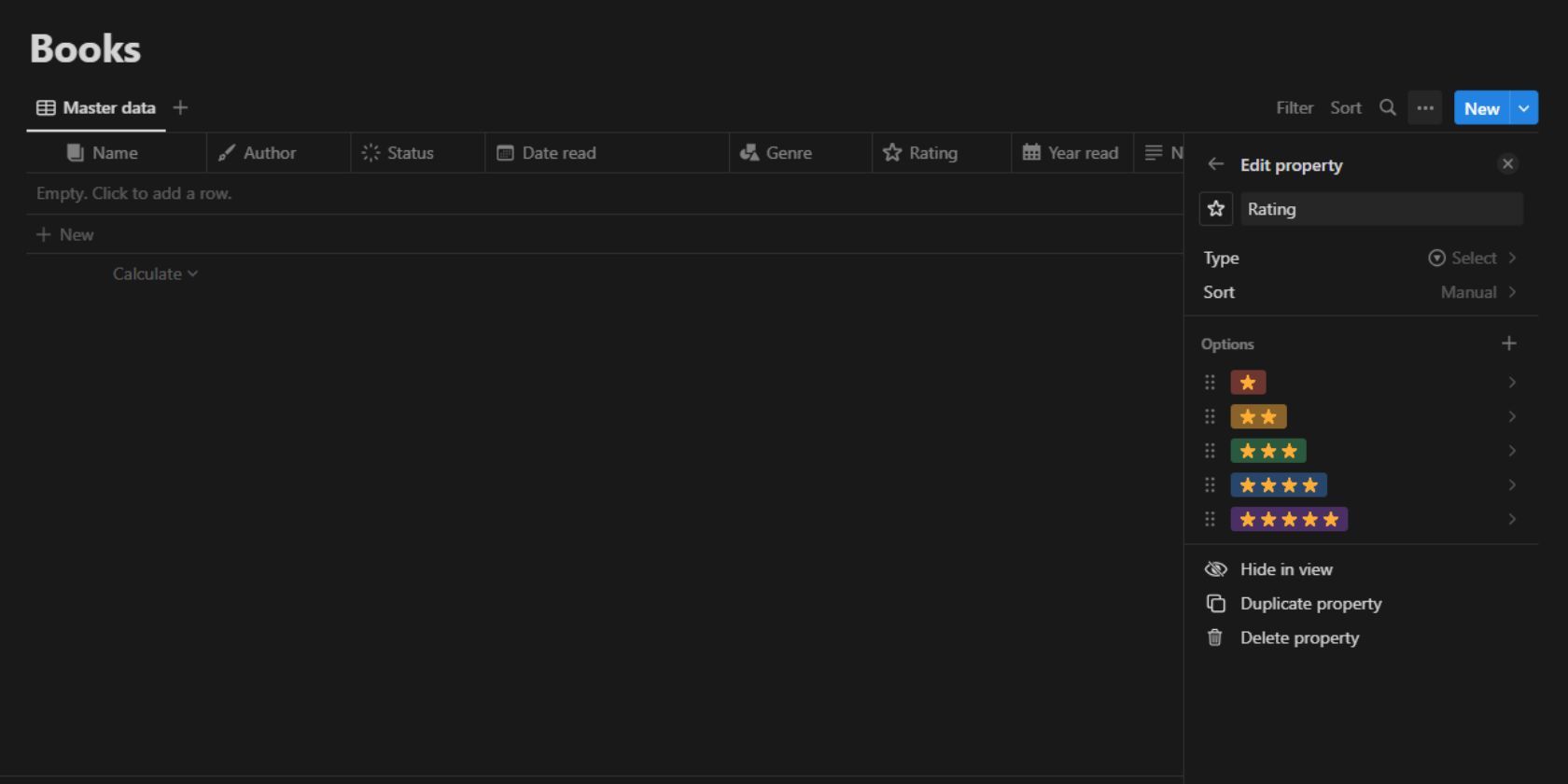Open the Genre column header
Viewport: 1568px width, 784px height.
pyautogui.click(x=801, y=153)
